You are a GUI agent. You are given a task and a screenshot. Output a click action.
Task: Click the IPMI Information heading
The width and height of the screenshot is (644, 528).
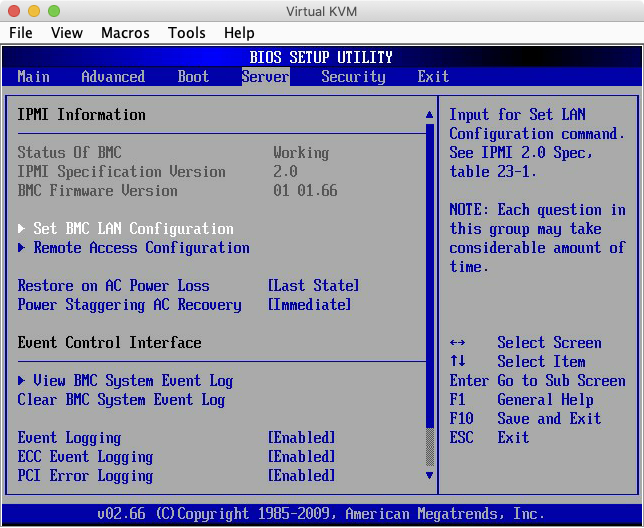coord(81,115)
